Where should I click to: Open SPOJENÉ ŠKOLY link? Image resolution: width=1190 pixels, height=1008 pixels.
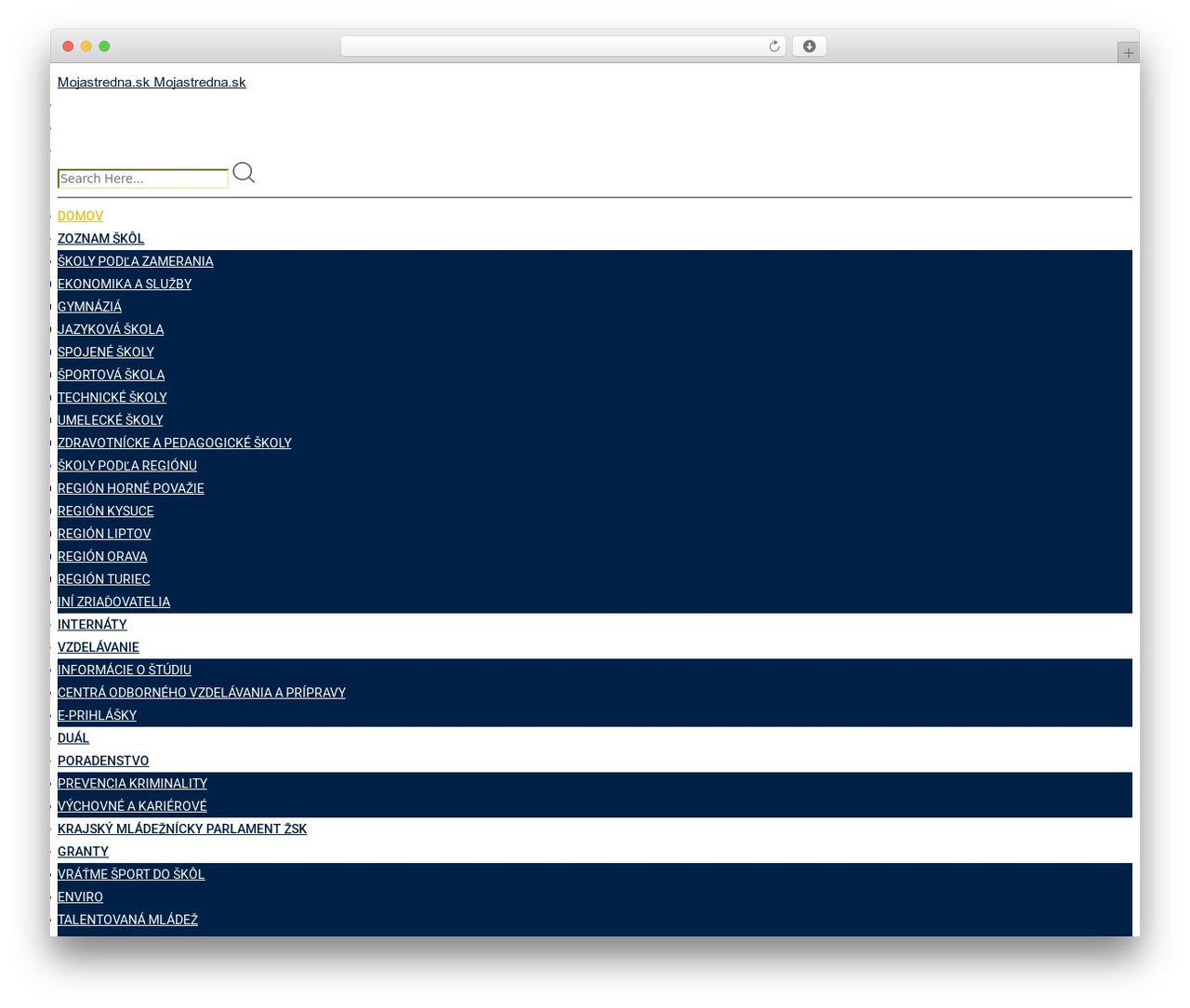tap(106, 352)
